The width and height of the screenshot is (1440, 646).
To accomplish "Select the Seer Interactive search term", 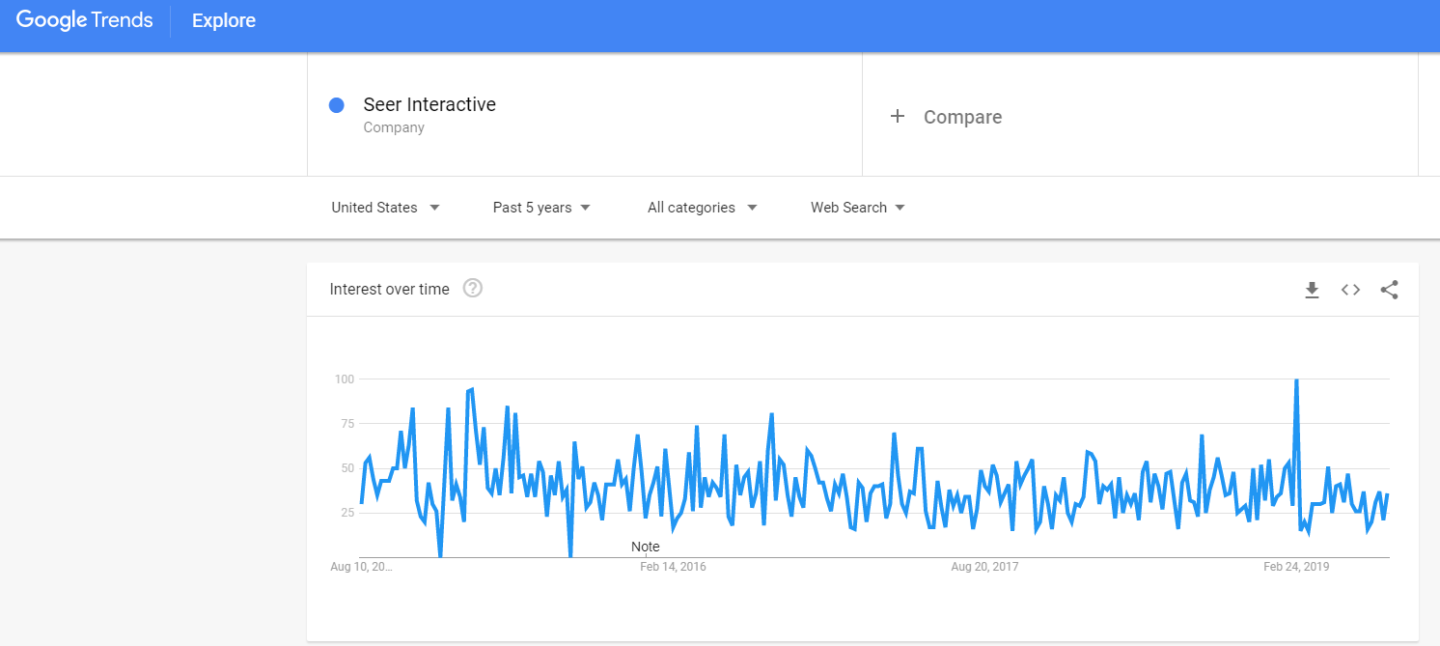I will (429, 105).
